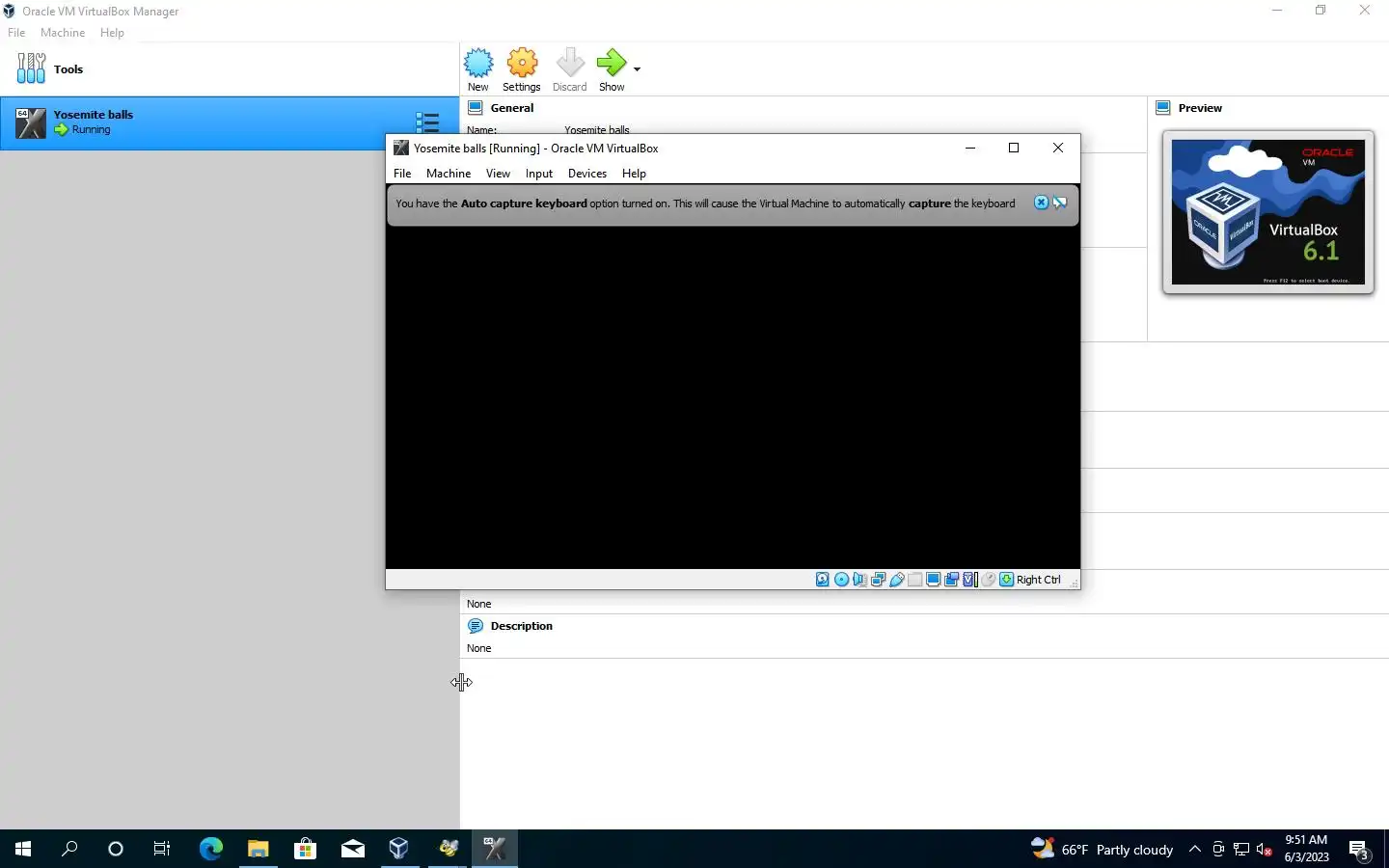Select the Tools entry in the Manager sidebar
Image resolution: width=1389 pixels, height=868 pixels.
coord(230,69)
